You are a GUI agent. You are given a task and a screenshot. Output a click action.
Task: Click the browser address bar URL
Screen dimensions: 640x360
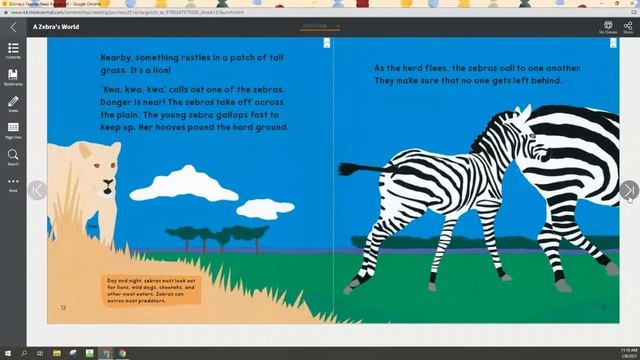127,12
